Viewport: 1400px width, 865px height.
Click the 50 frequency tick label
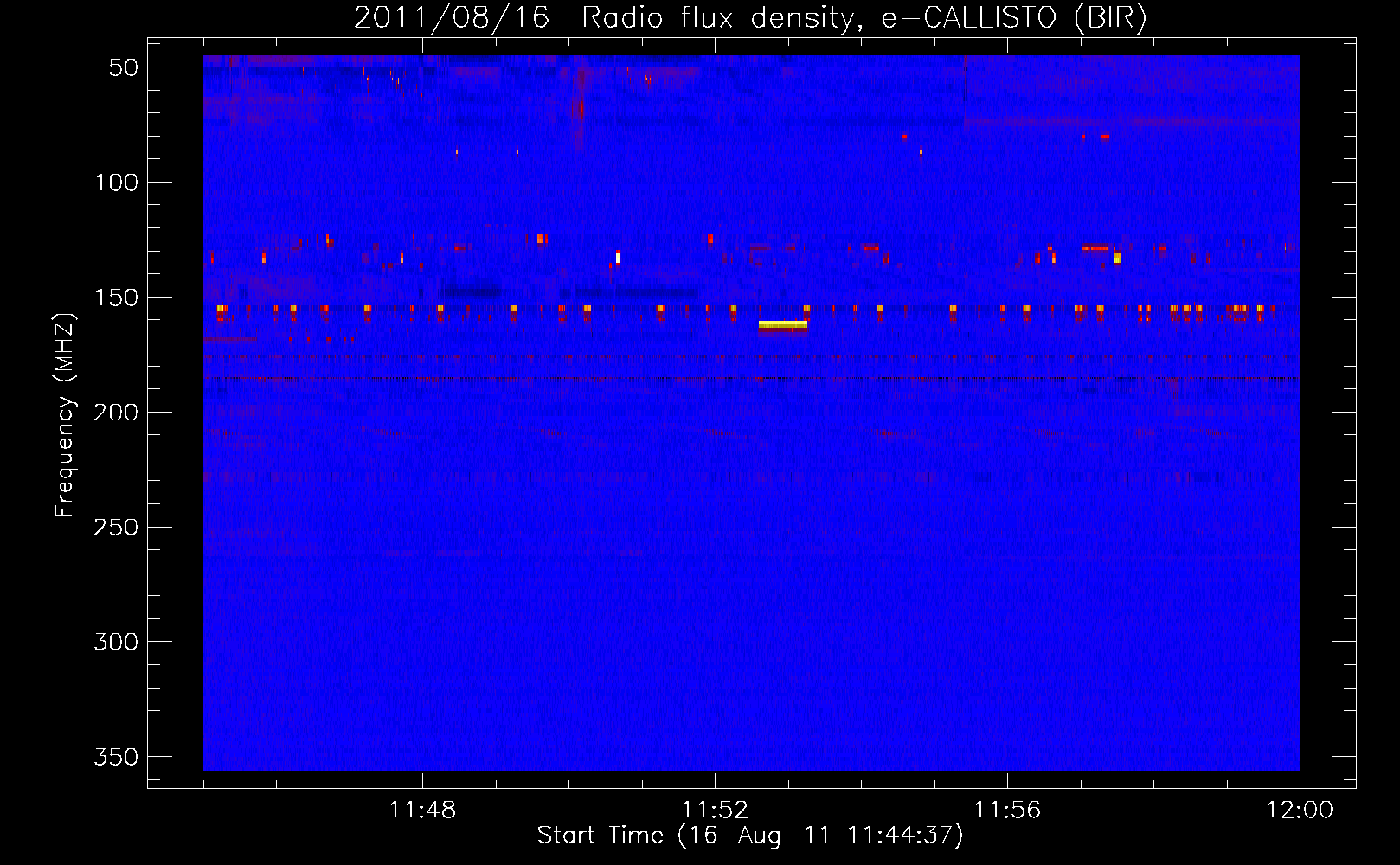pyautogui.click(x=123, y=67)
